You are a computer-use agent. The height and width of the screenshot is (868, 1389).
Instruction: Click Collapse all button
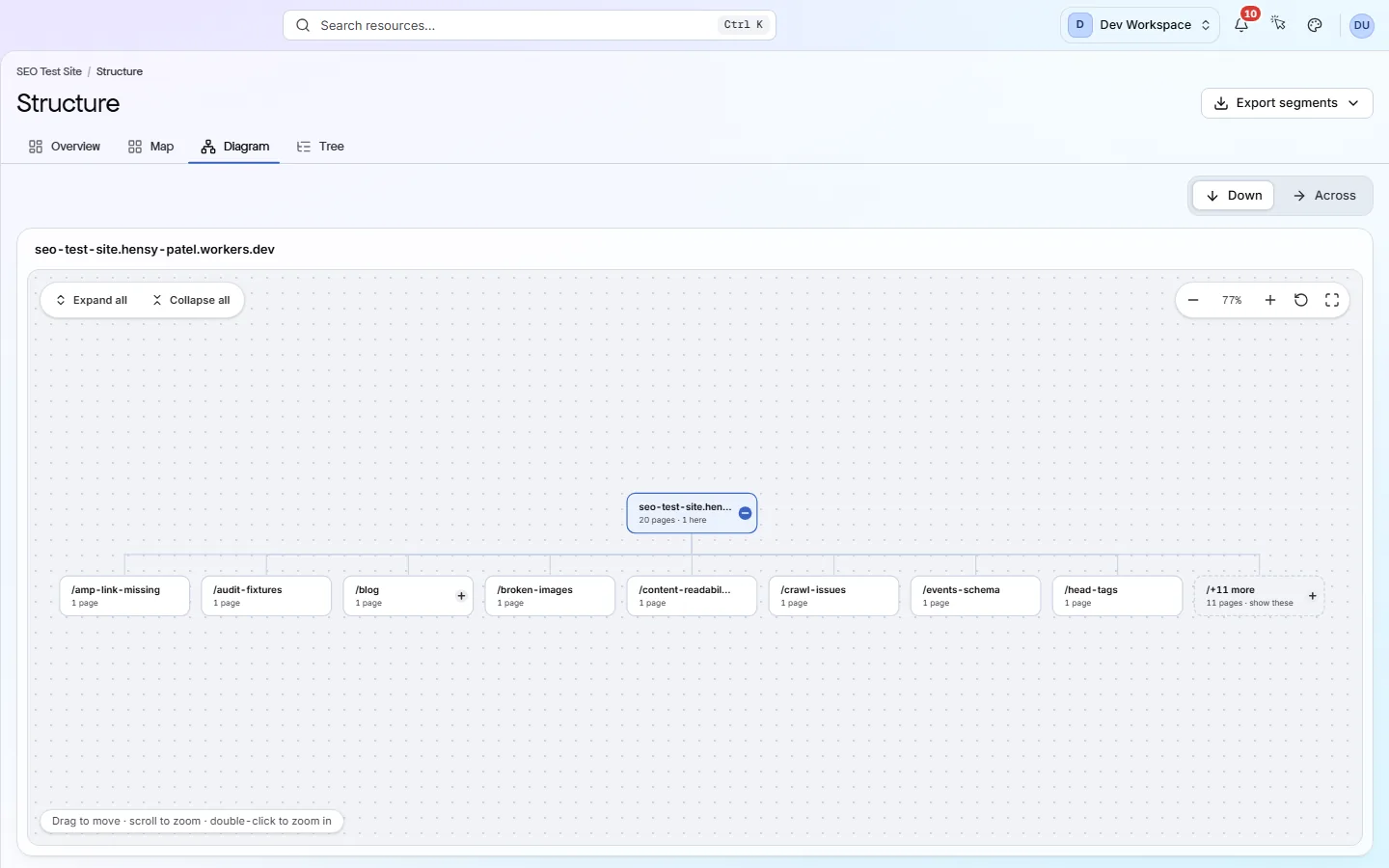(x=191, y=300)
